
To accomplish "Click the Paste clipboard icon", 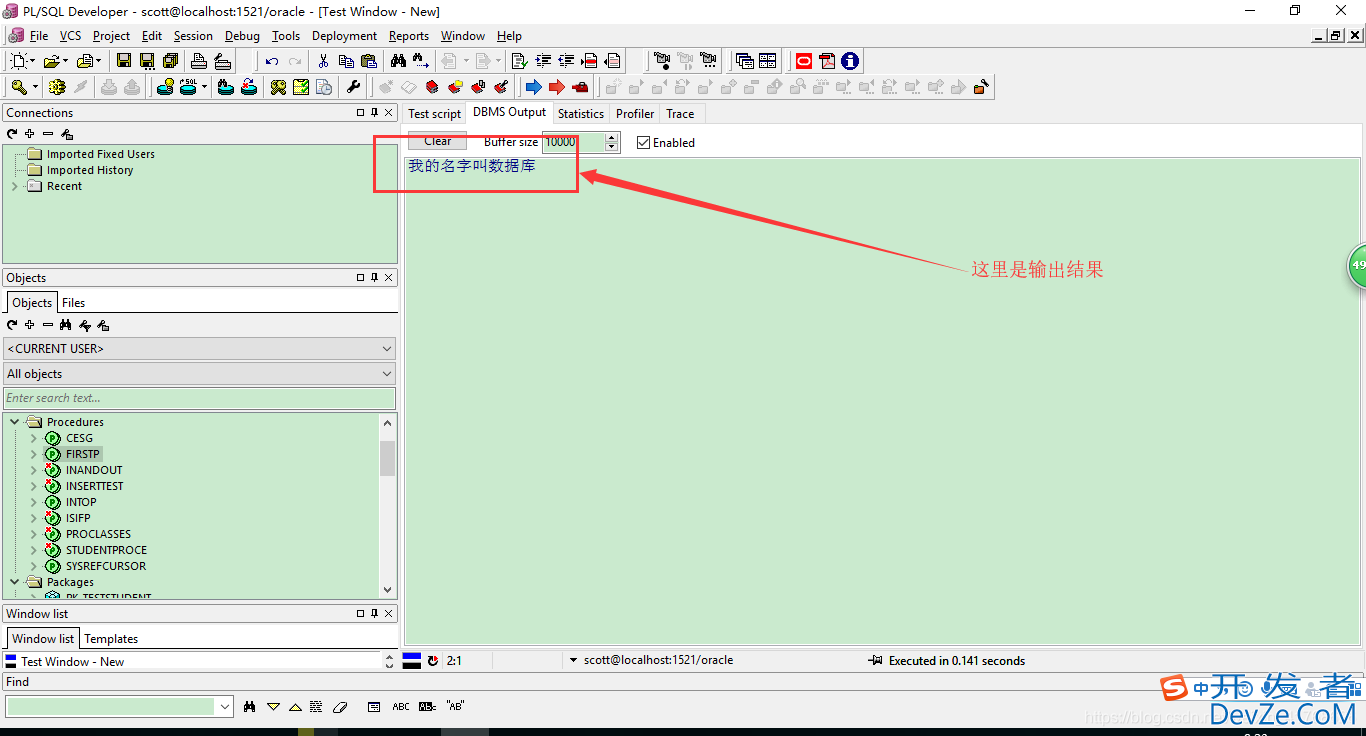I will (x=369, y=61).
